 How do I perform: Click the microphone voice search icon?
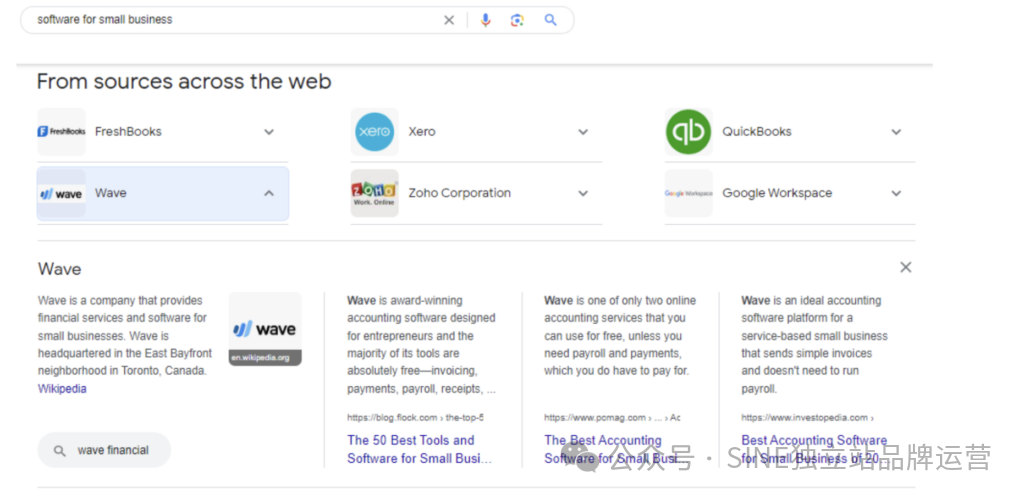pyautogui.click(x=485, y=20)
